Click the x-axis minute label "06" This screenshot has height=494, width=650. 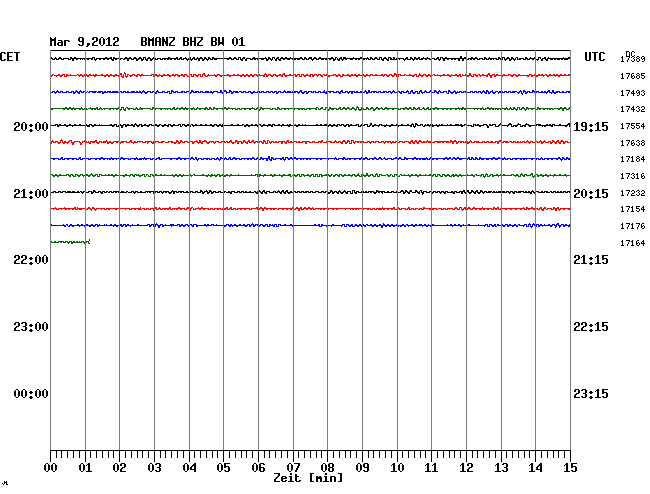point(258,468)
